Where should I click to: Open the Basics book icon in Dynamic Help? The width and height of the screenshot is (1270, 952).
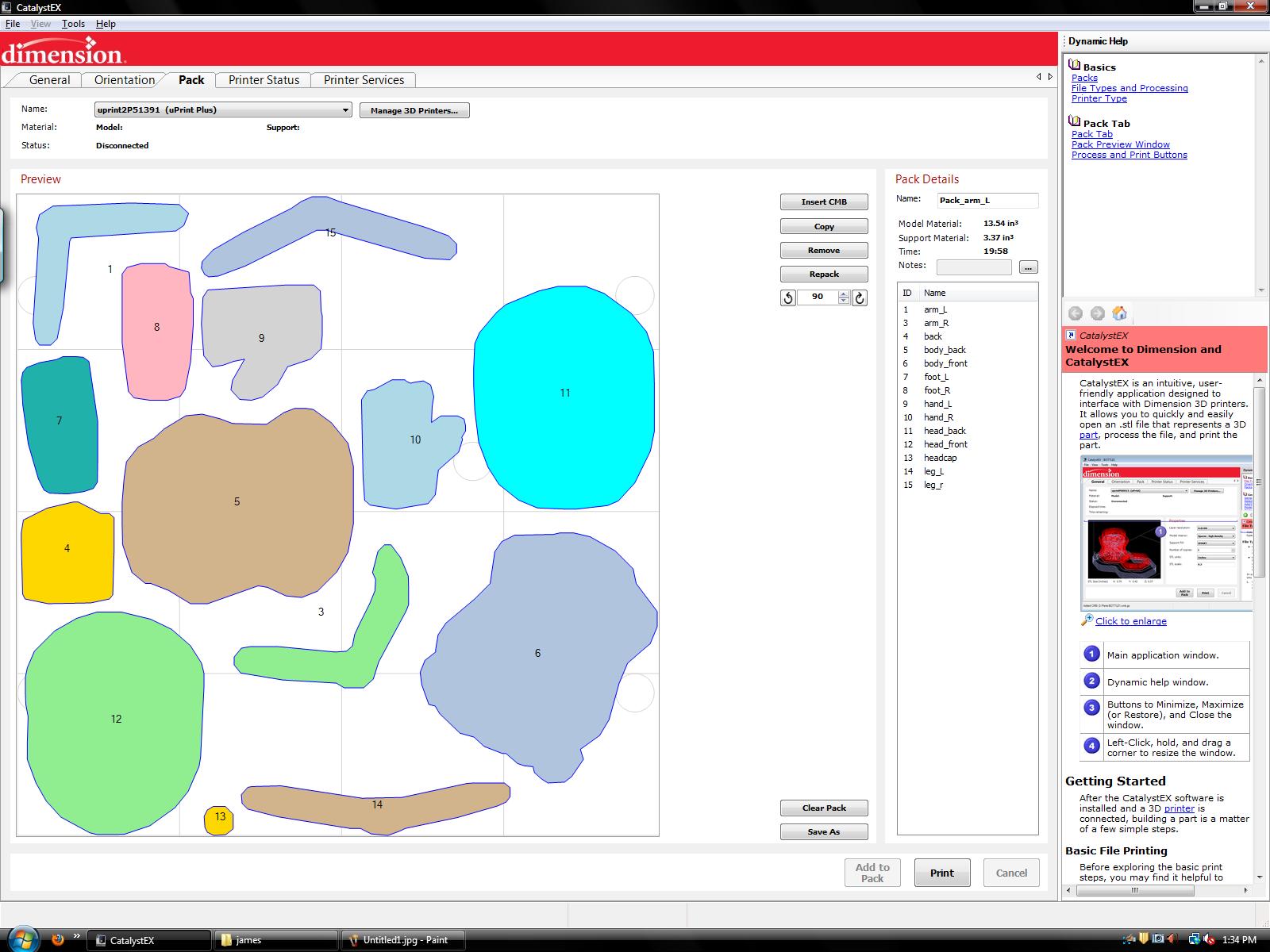tap(1075, 65)
